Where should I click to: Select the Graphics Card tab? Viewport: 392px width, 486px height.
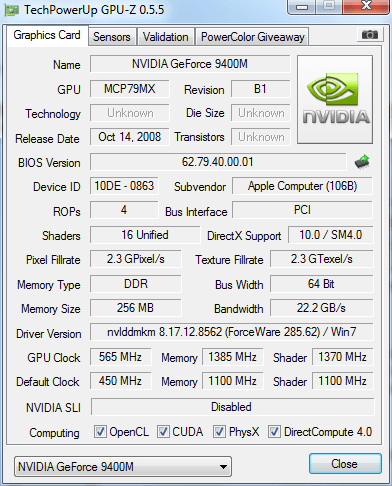[x=47, y=35]
